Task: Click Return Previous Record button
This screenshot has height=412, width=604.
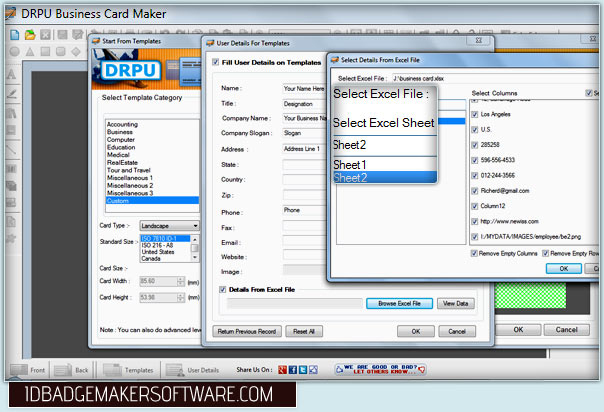Action: coord(247,332)
